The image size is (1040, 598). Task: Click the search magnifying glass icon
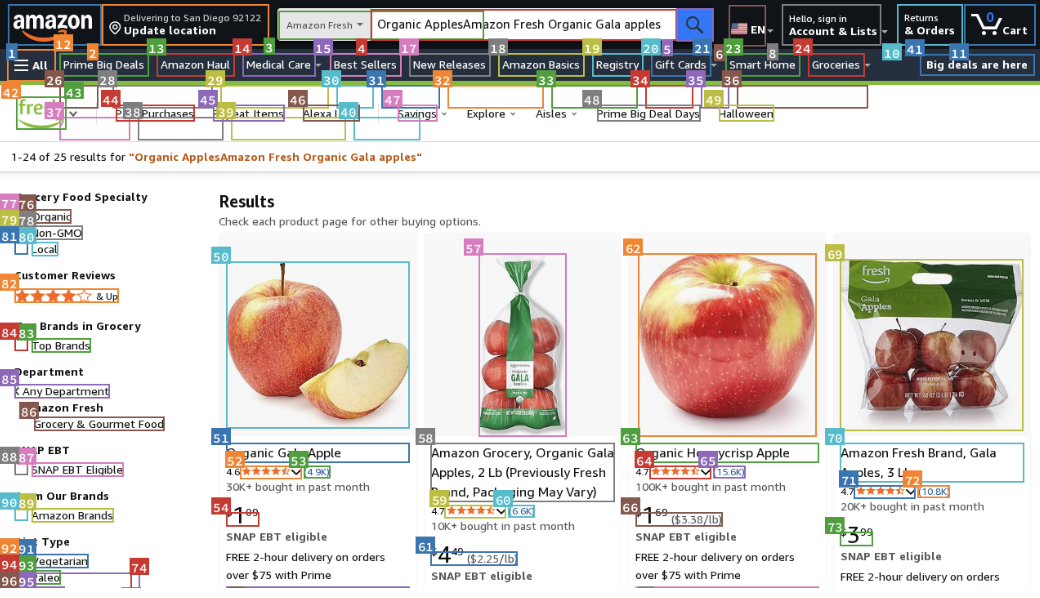pos(694,23)
